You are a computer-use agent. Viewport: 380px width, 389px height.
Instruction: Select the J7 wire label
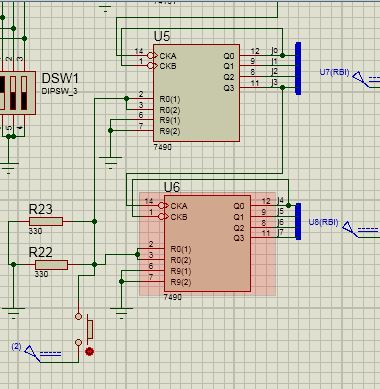(x=280, y=232)
